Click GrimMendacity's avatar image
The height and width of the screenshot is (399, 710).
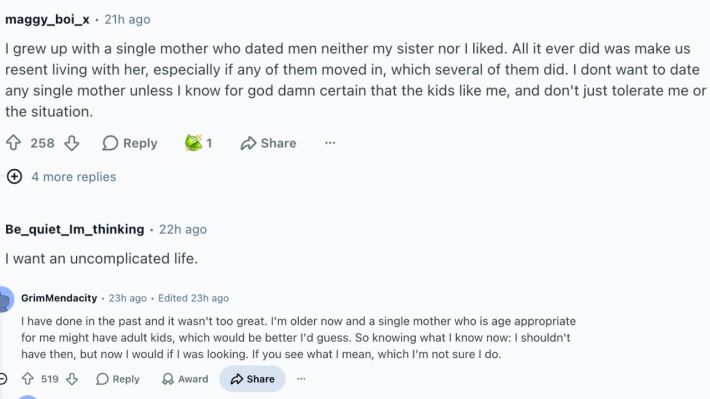click(5, 299)
